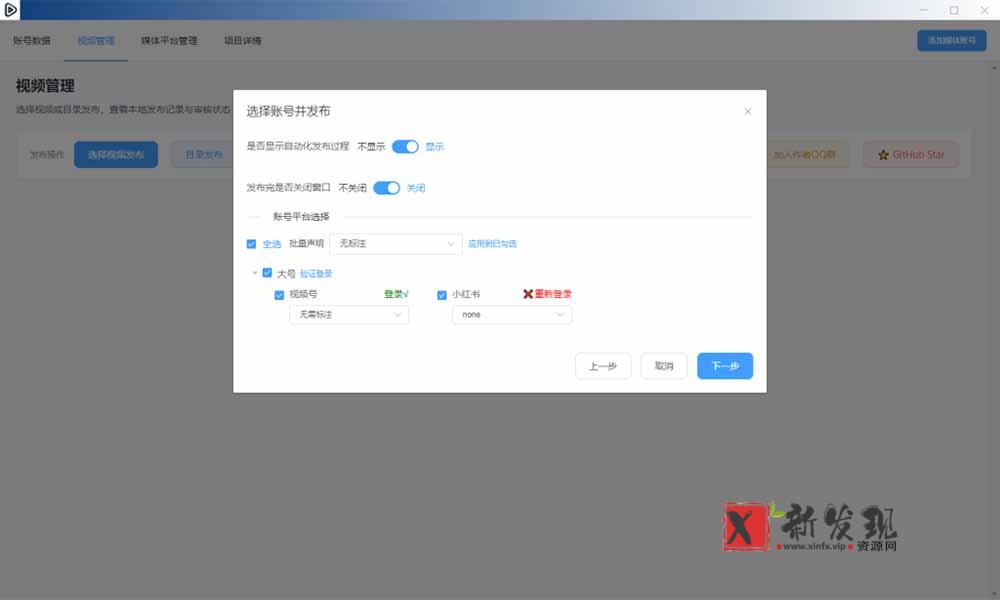This screenshot has height=600, width=1000.
Task: Click the red 重新登录 link for 小红书
Action: pyautogui.click(x=553, y=294)
